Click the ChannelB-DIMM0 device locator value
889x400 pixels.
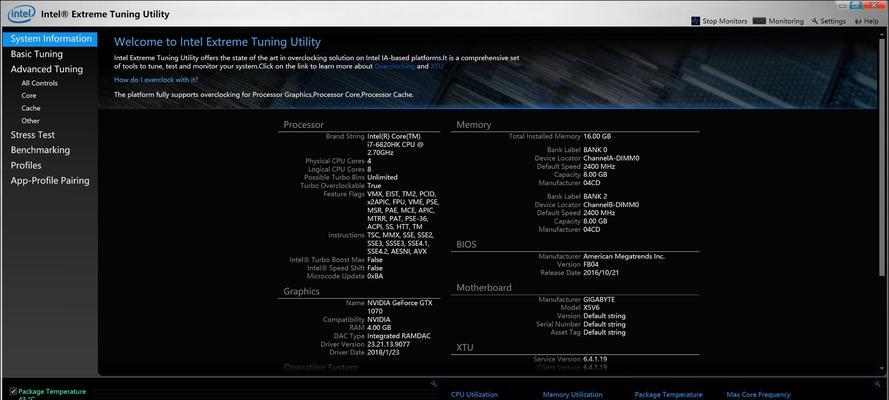tap(611, 205)
